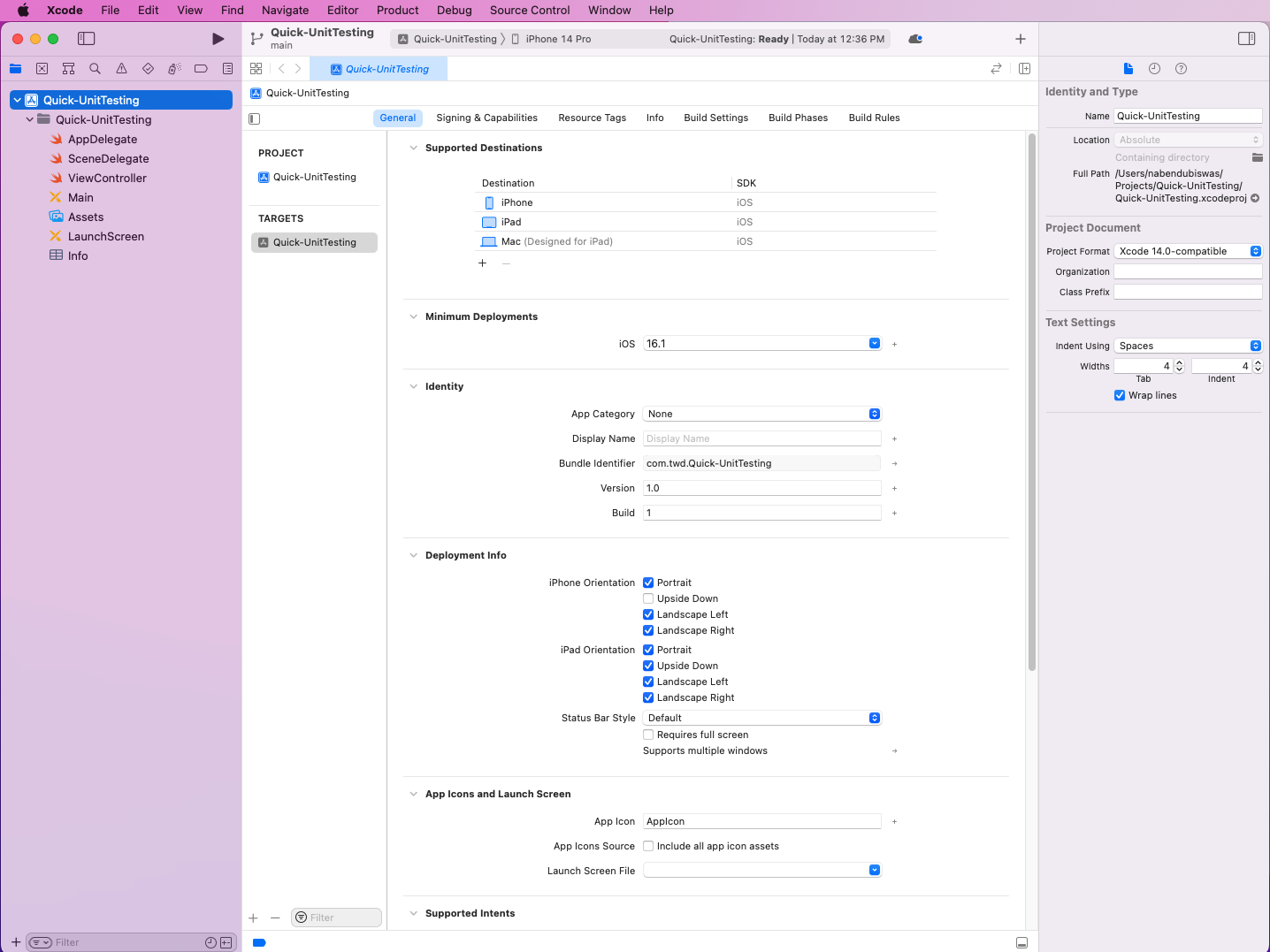Toggle the navigator sidebar icon

(86, 39)
